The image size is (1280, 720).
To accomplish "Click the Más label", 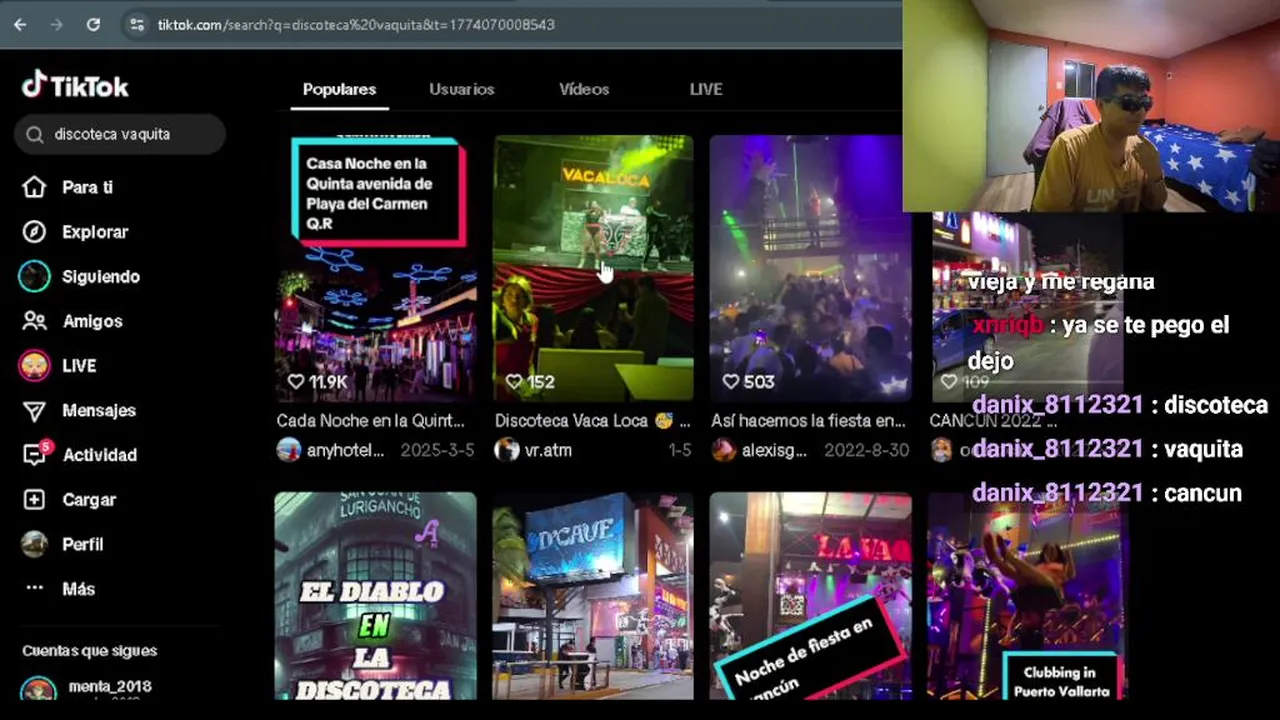I will [78, 589].
